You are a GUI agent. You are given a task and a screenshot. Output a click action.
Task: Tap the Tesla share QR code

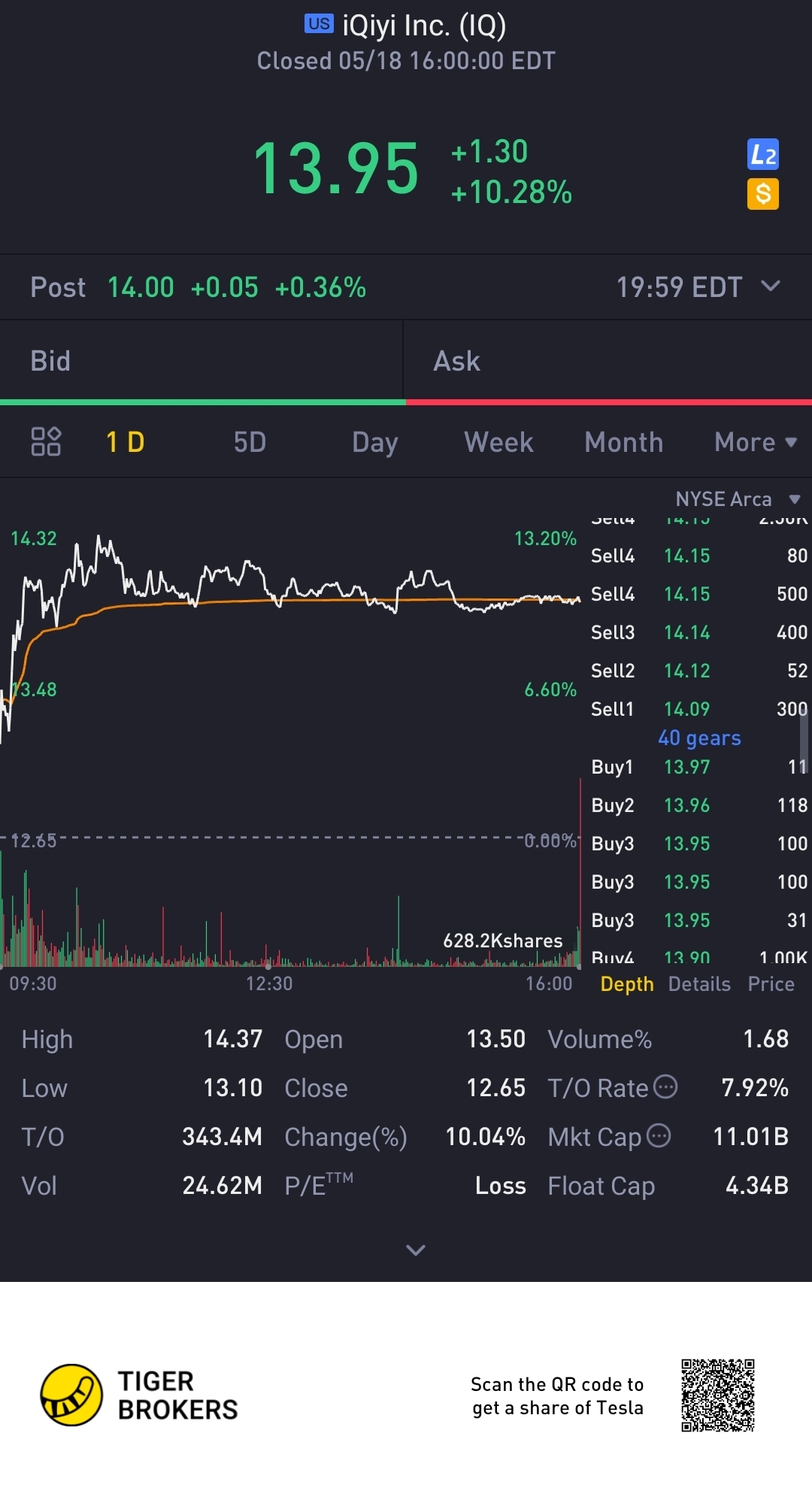[718, 1395]
